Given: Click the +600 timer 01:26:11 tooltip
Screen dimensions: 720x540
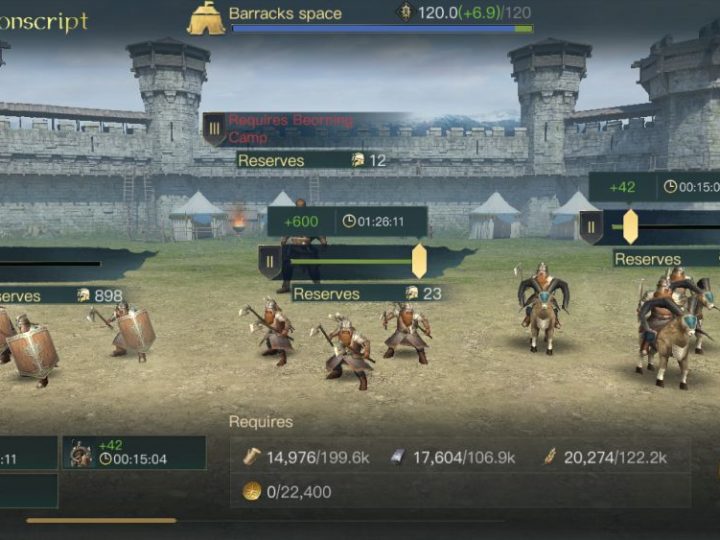Looking at the screenshot, I should coord(348,221).
